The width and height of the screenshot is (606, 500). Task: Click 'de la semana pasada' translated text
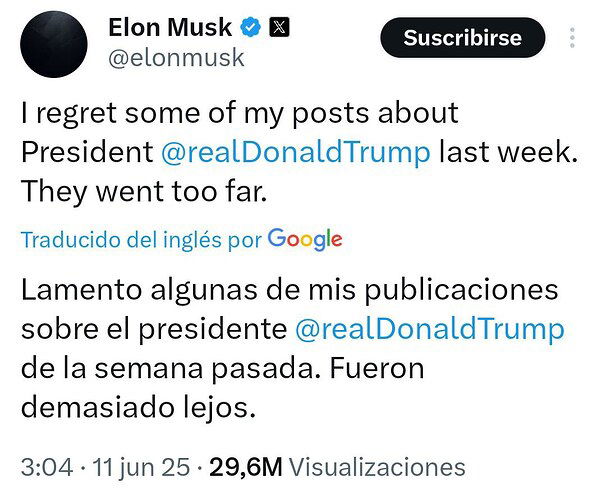[172, 368]
